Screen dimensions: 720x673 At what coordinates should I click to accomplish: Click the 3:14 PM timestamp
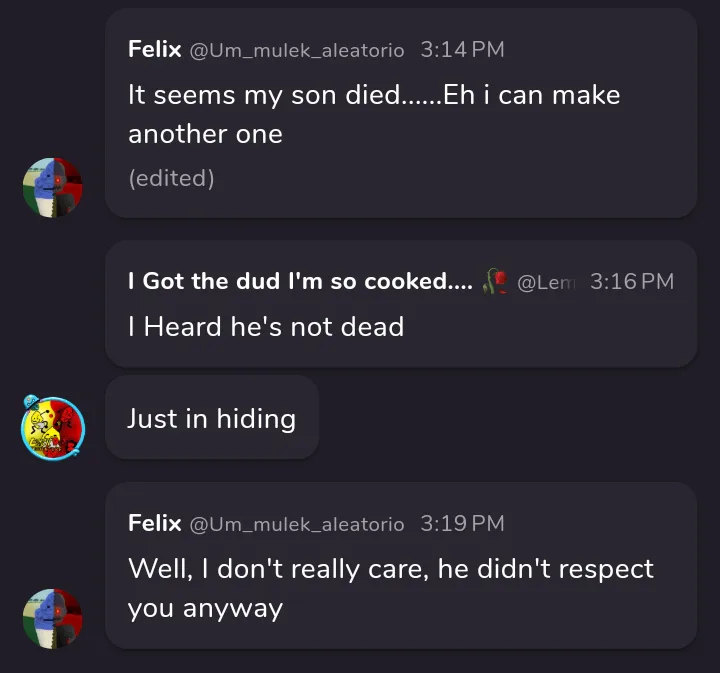coord(462,49)
